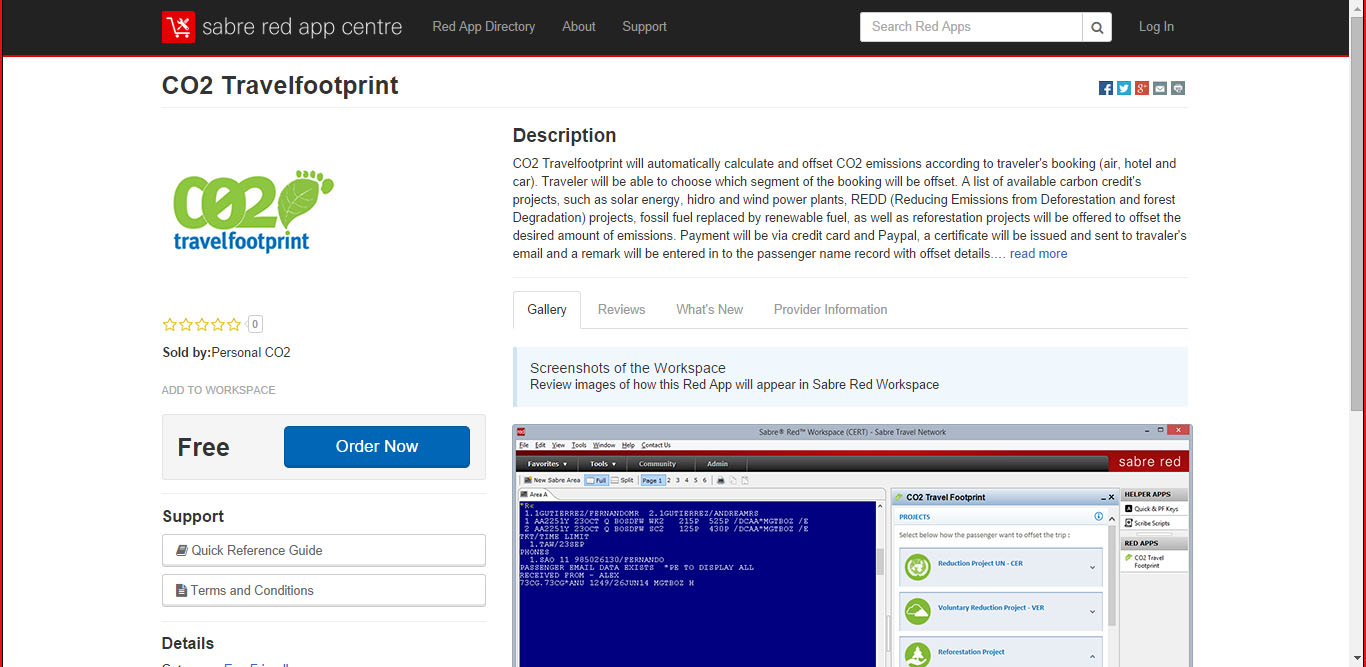Click the Screenshots of the Workspace heading
This screenshot has width=1366, height=667.
point(628,368)
